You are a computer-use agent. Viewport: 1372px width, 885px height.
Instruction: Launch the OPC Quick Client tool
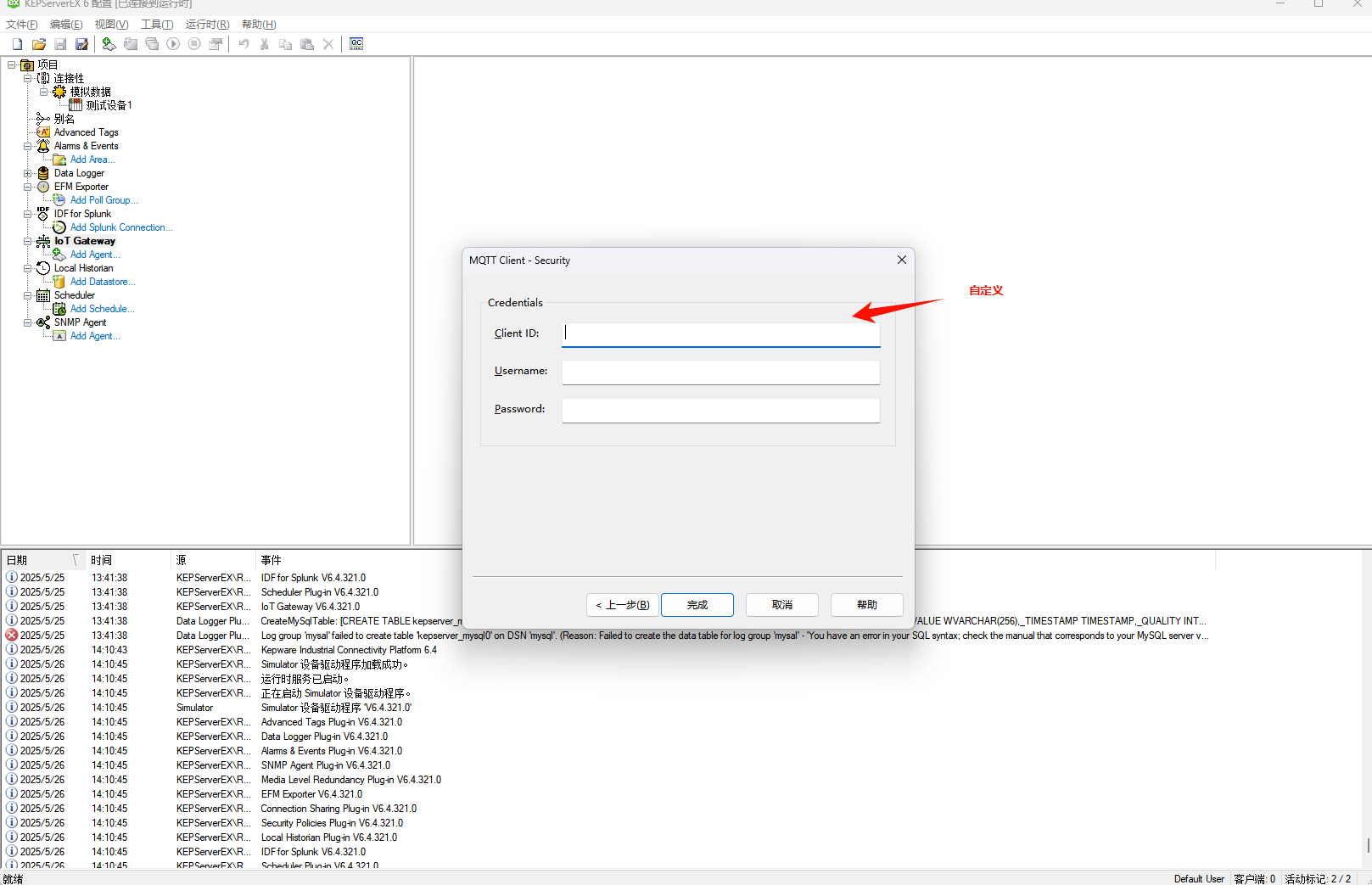(356, 43)
